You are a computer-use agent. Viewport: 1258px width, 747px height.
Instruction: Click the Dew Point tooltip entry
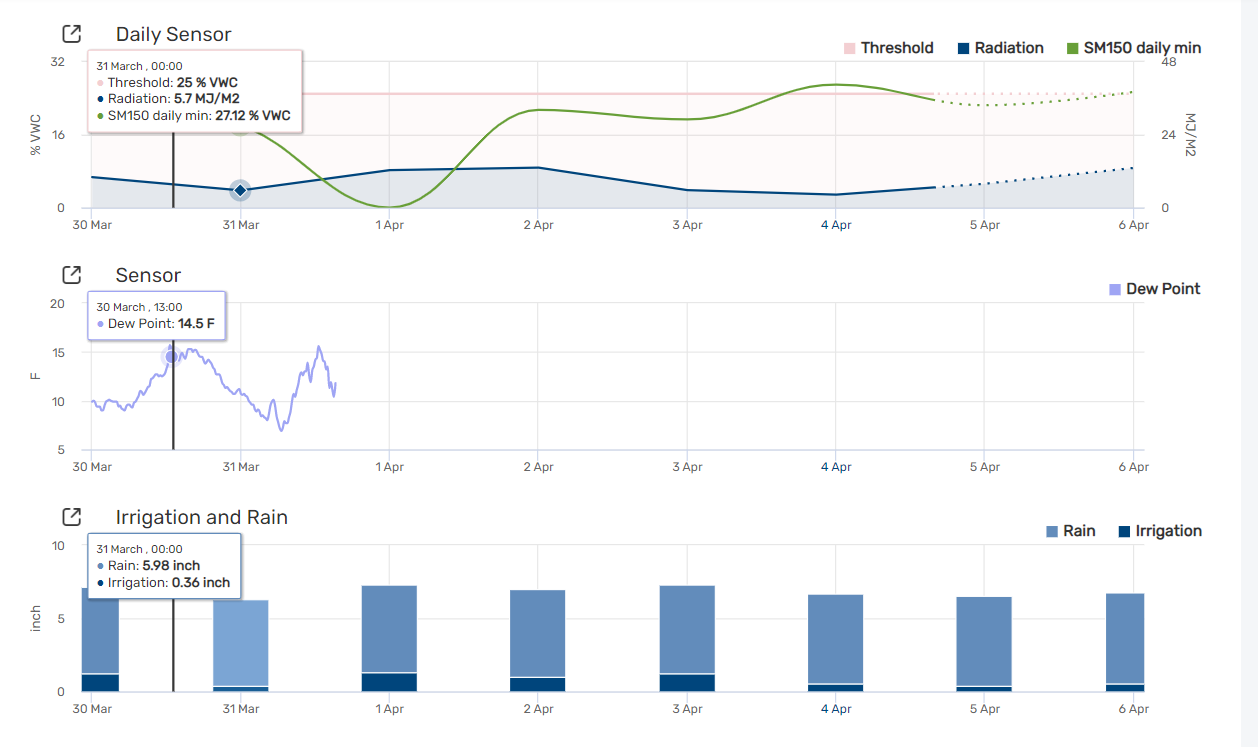coord(155,323)
